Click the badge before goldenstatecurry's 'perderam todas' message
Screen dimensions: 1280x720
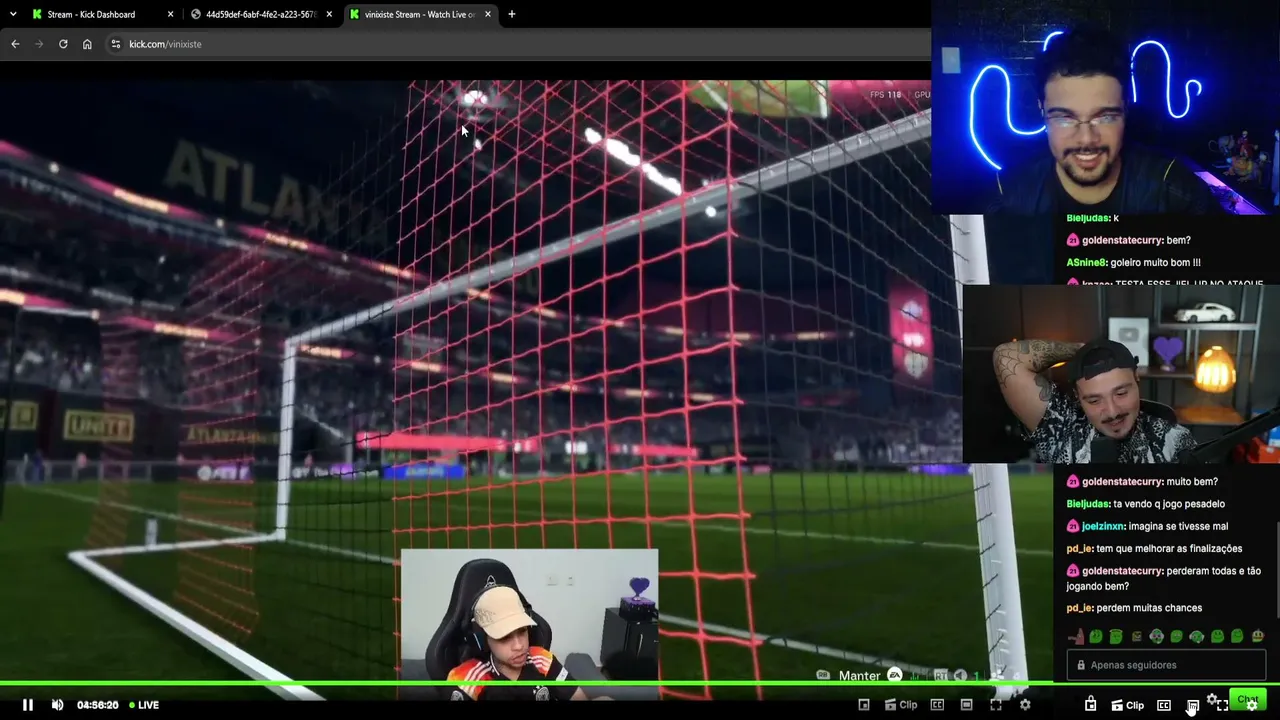[x=1073, y=571]
